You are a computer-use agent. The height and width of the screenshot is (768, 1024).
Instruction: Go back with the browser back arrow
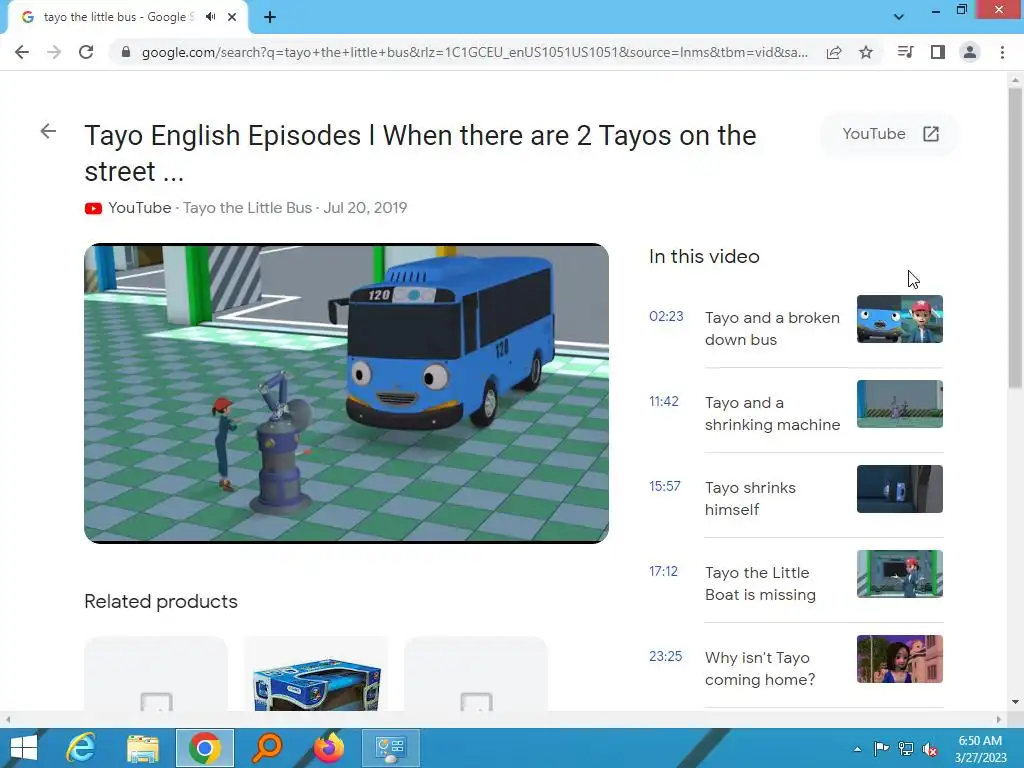pyautogui.click(x=22, y=52)
